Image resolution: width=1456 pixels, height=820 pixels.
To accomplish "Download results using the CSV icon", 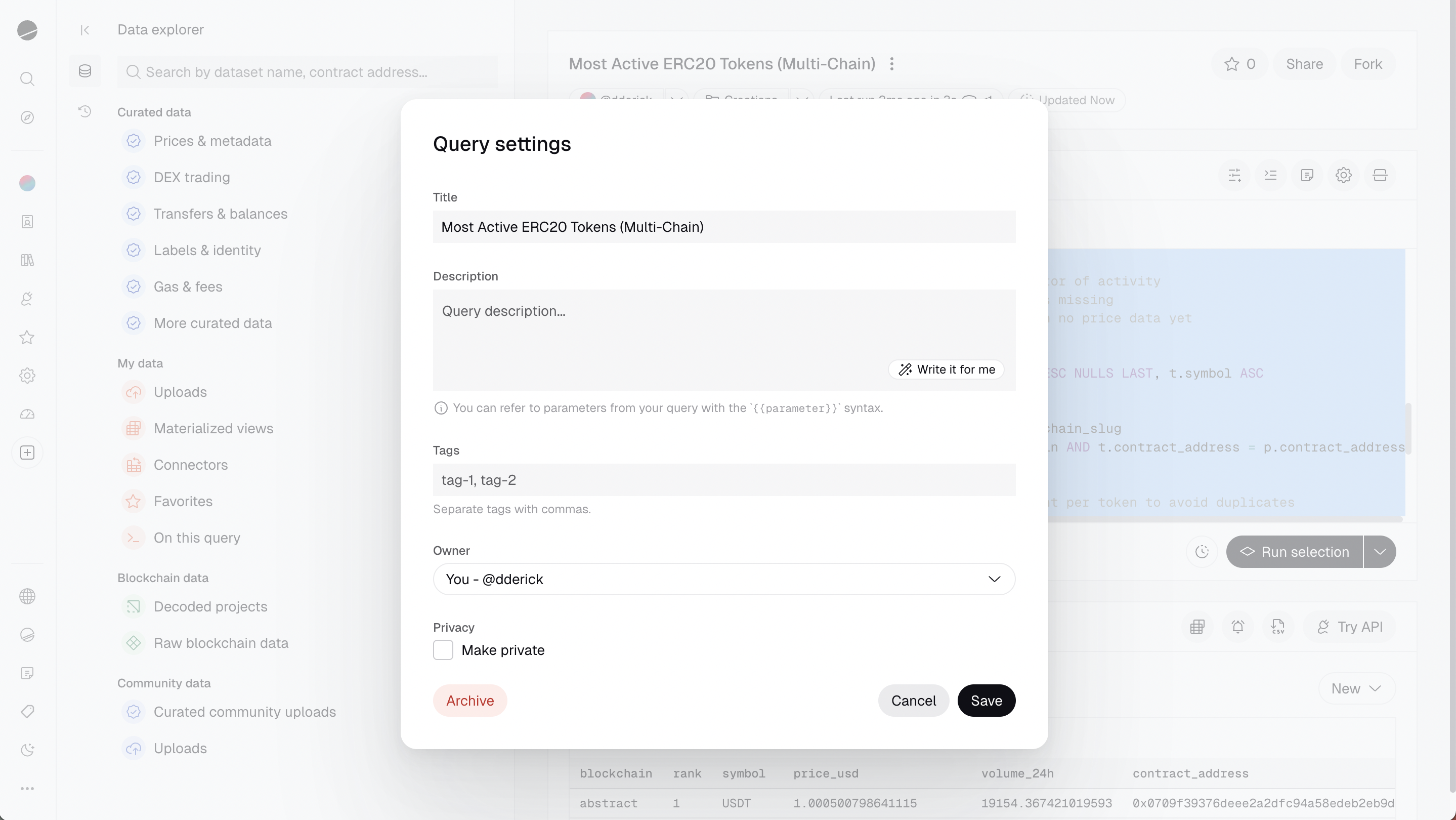I will click(1277, 627).
